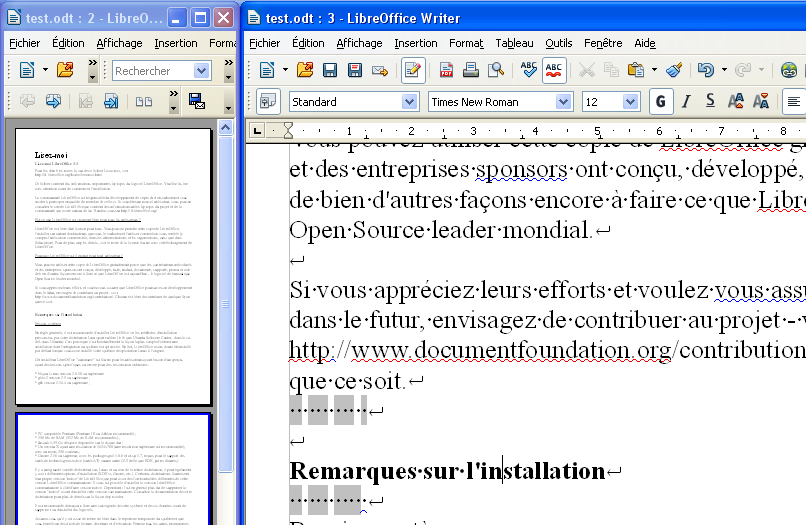
Task: Open the Tableau menu
Action: (515, 43)
